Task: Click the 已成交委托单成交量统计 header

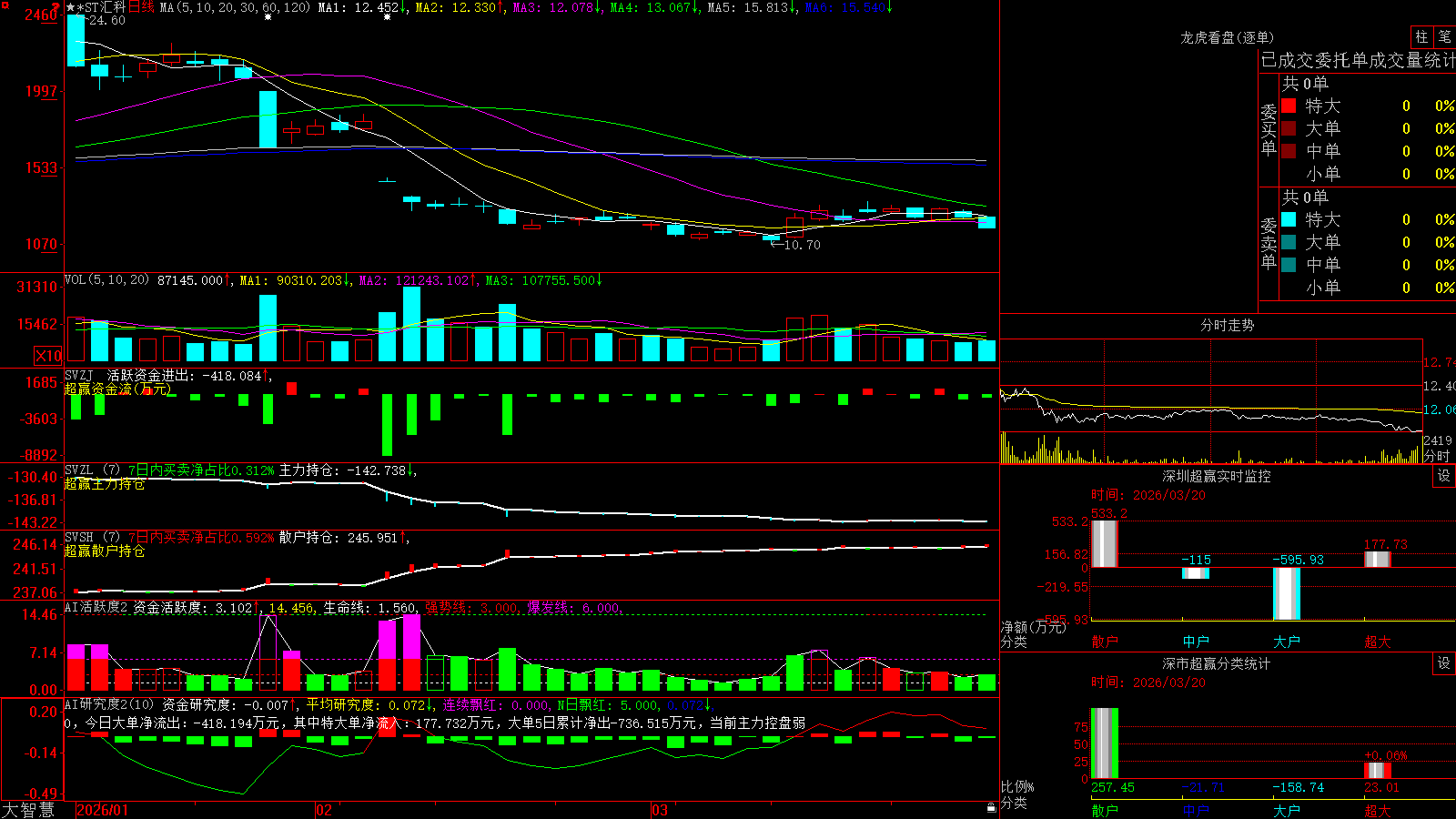Action: click(x=1358, y=60)
